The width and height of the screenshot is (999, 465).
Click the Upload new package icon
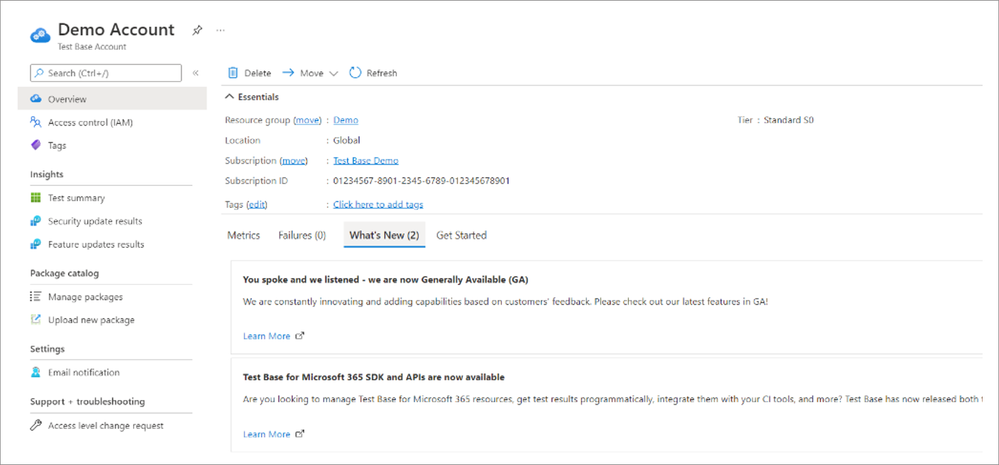[x=36, y=320]
